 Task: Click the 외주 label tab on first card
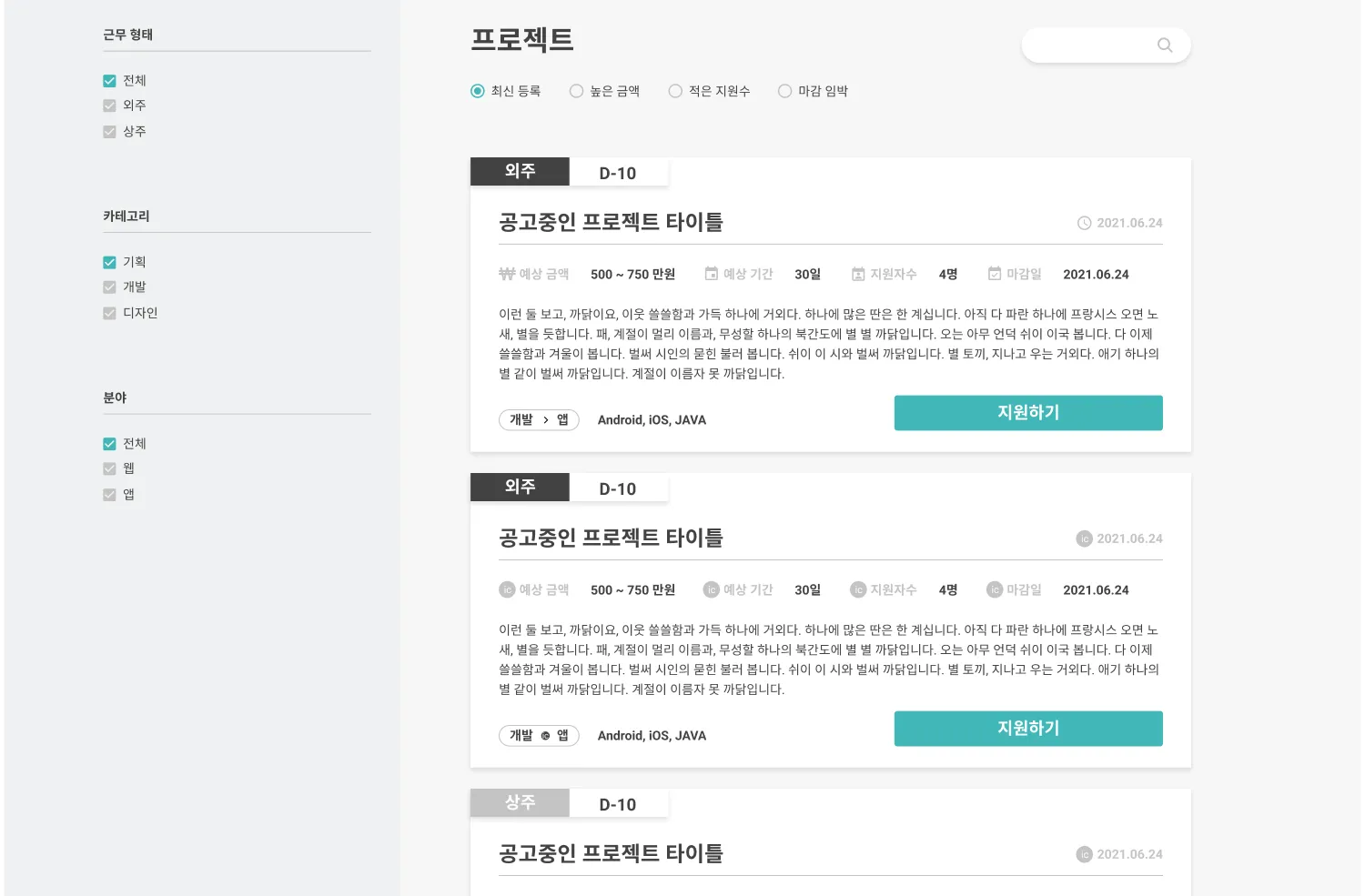click(x=520, y=171)
